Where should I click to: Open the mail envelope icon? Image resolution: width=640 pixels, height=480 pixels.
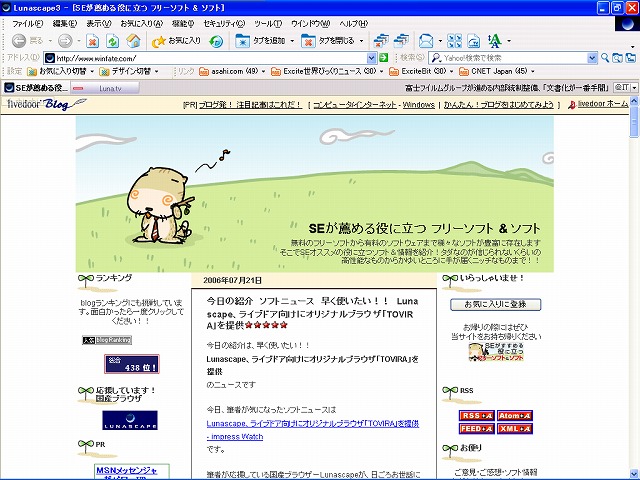point(426,41)
